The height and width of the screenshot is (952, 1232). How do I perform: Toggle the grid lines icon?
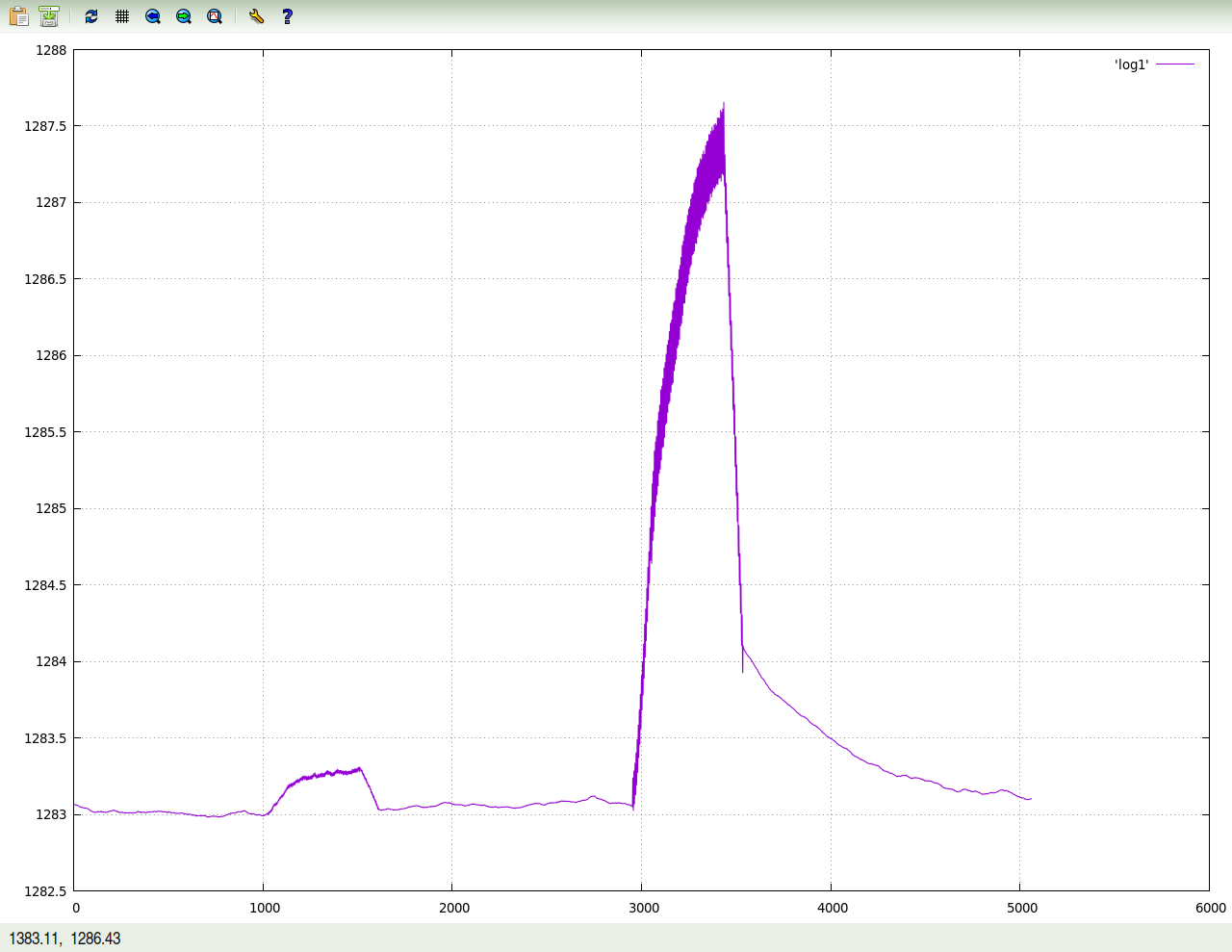tap(122, 15)
